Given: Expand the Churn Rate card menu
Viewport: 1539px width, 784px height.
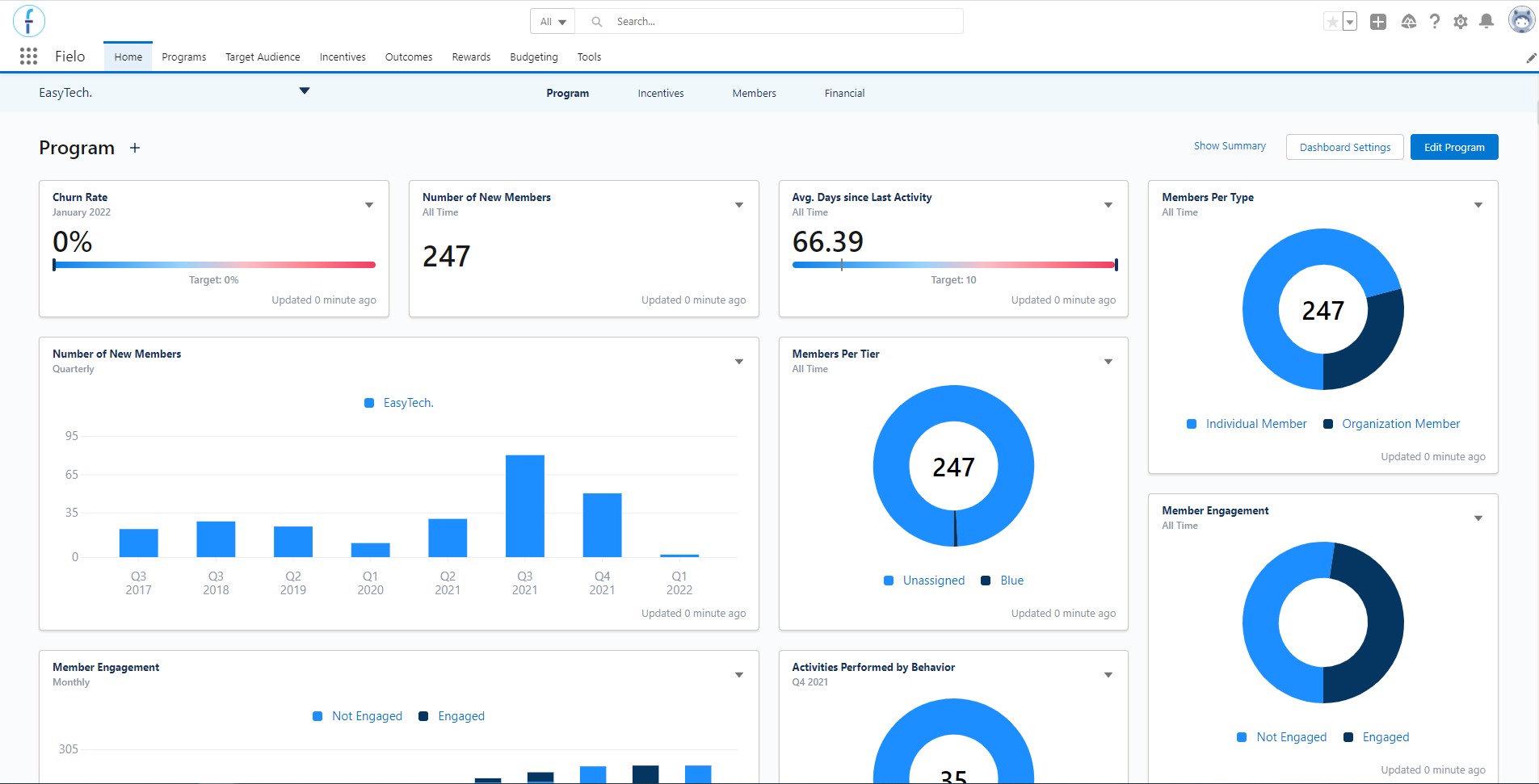Looking at the screenshot, I should [369, 205].
